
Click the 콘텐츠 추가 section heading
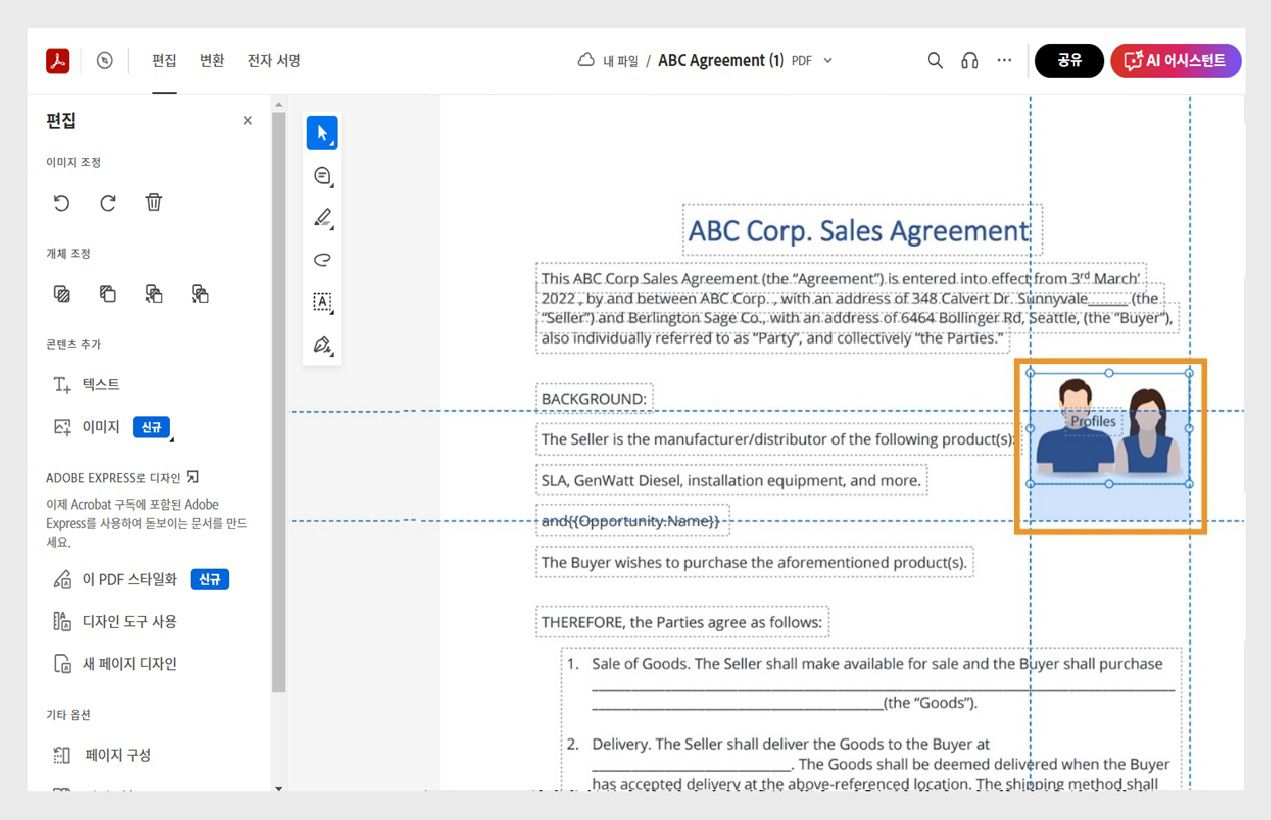tap(74, 344)
